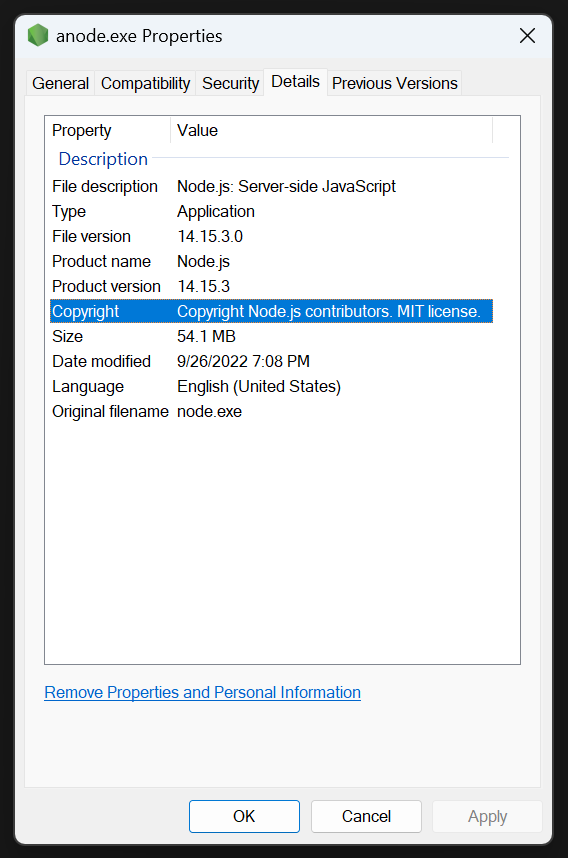568x858 pixels.
Task: Go to the Security tab
Action: (x=230, y=83)
